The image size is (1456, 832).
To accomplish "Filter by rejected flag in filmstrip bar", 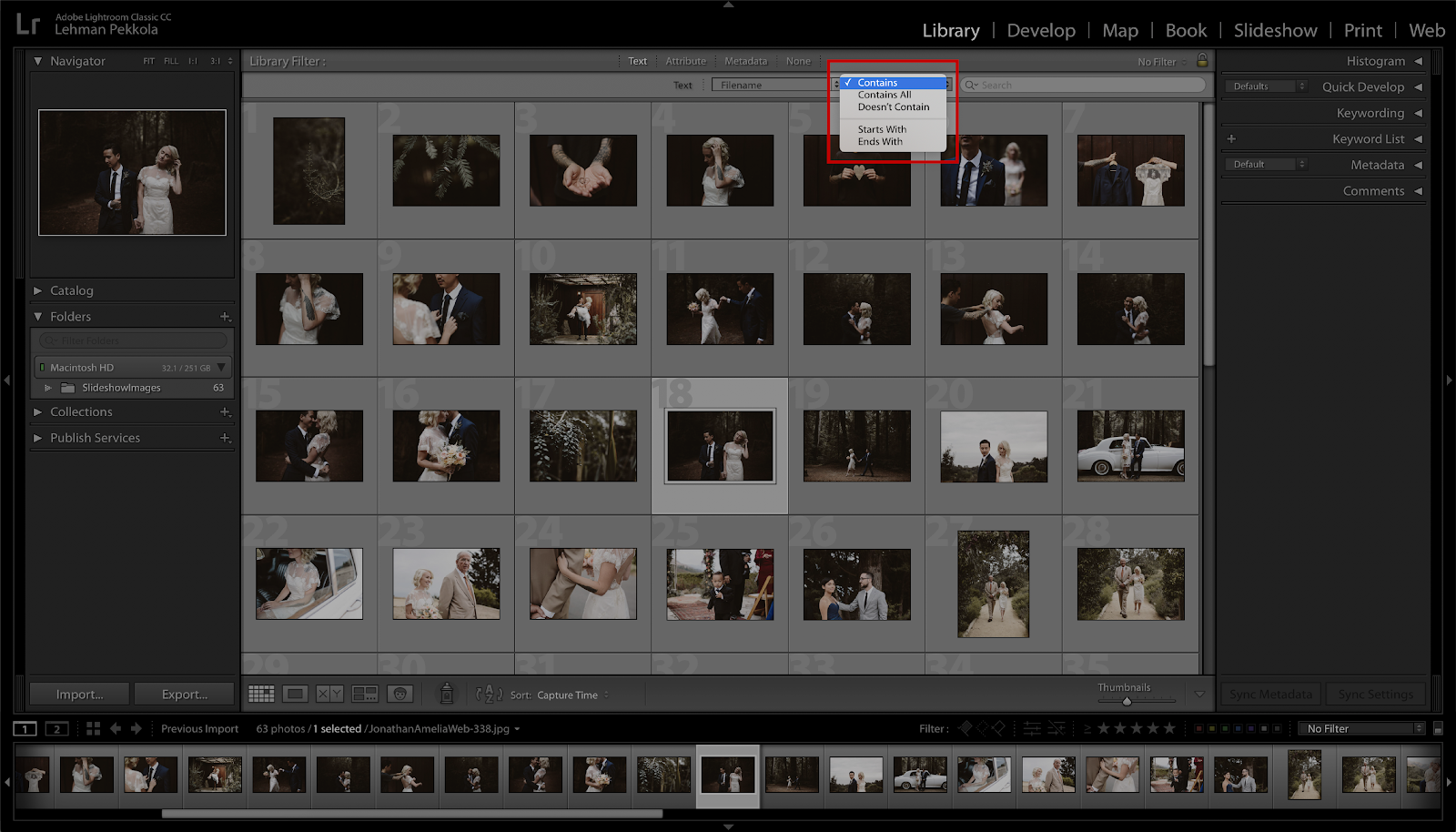I will (x=999, y=728).
